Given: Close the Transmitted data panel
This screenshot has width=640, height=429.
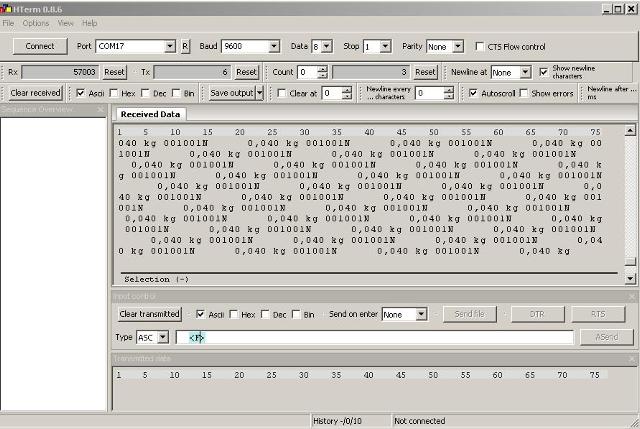Looking at the screenshot, I should click(x=632, y=359).
